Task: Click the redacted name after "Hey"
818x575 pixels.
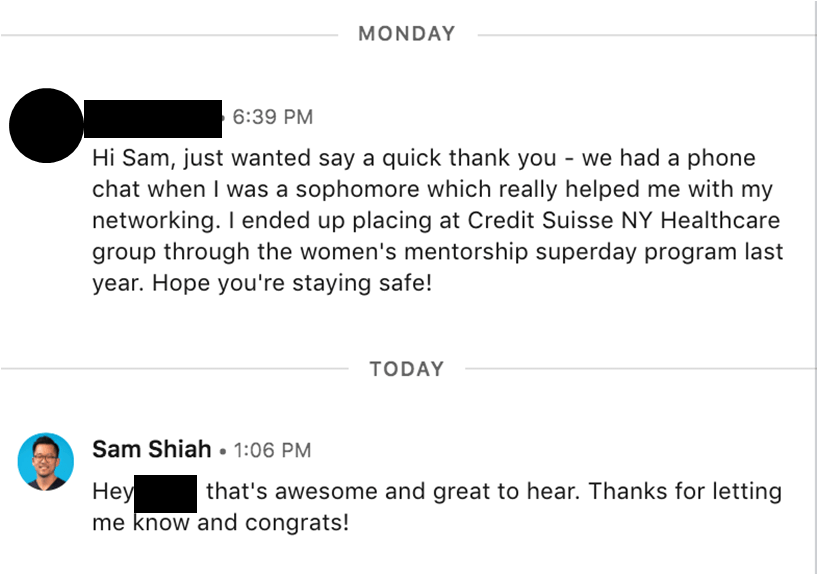Action: [x=165, y=494]
